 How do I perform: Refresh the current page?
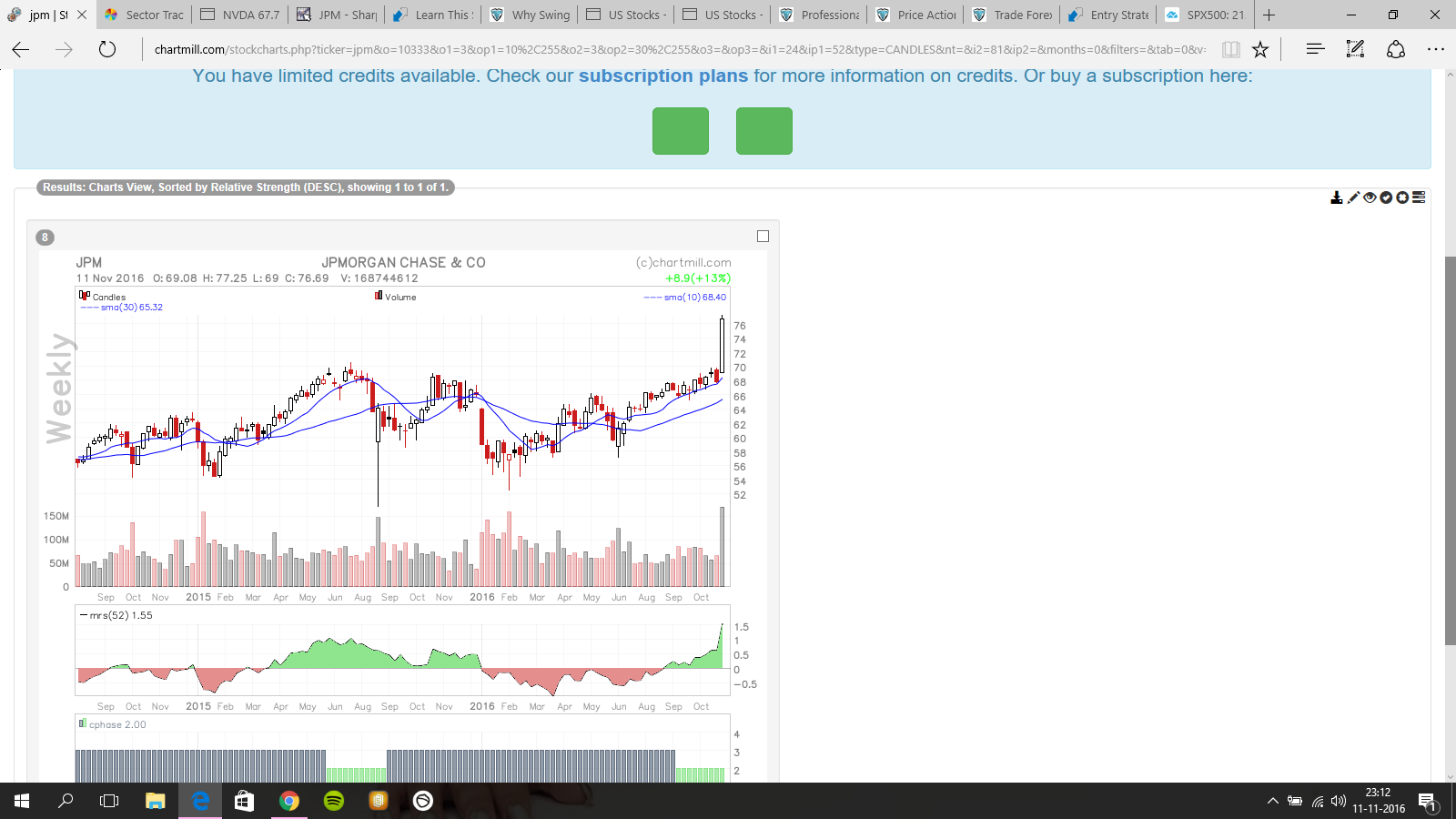[x=107, y=49]
